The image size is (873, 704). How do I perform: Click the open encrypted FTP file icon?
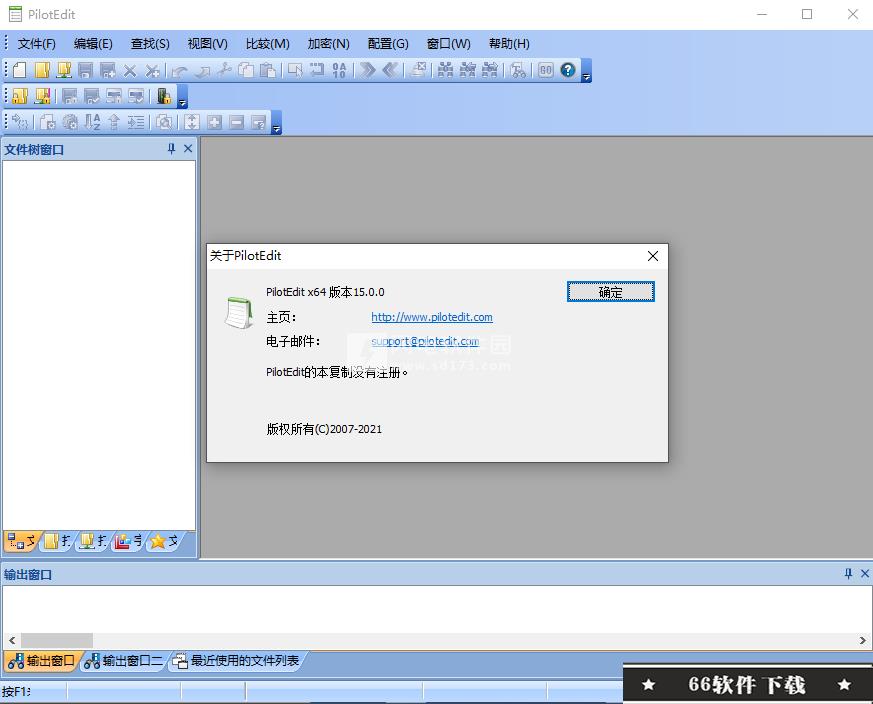coord(42,96)
